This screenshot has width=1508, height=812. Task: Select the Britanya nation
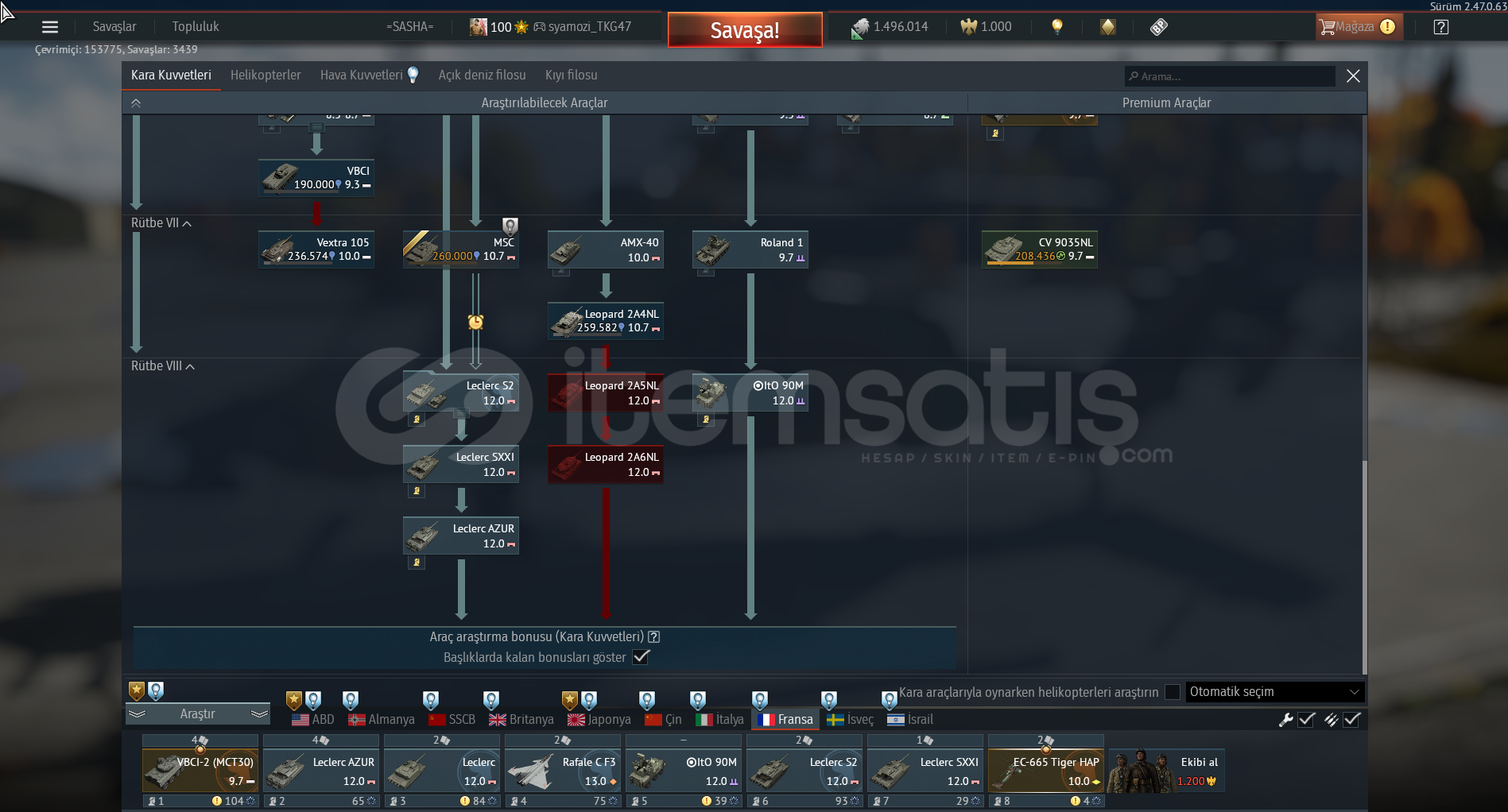521,720
